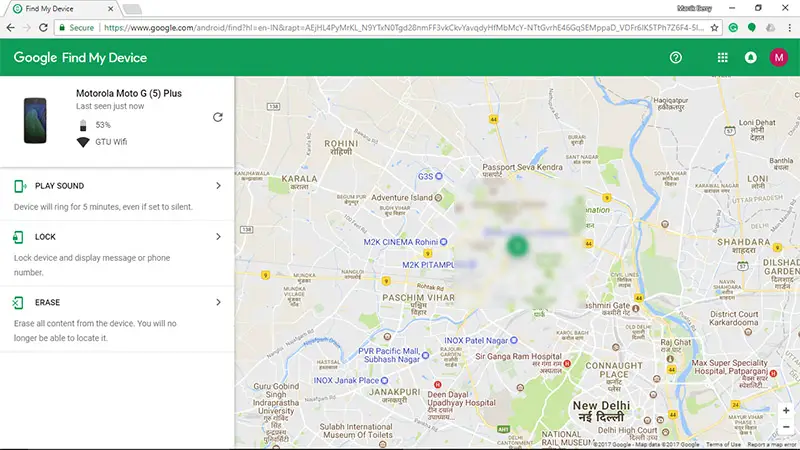The width and height of the screenshot is (800, 450).
Task: Open the Google apps grid
Action: coord(722,58)
